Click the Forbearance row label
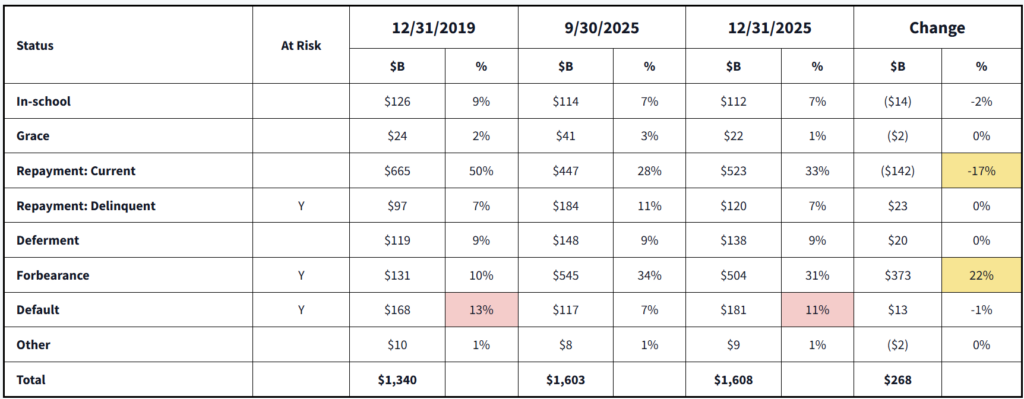The image size is (1024, 399). point(53,276)
